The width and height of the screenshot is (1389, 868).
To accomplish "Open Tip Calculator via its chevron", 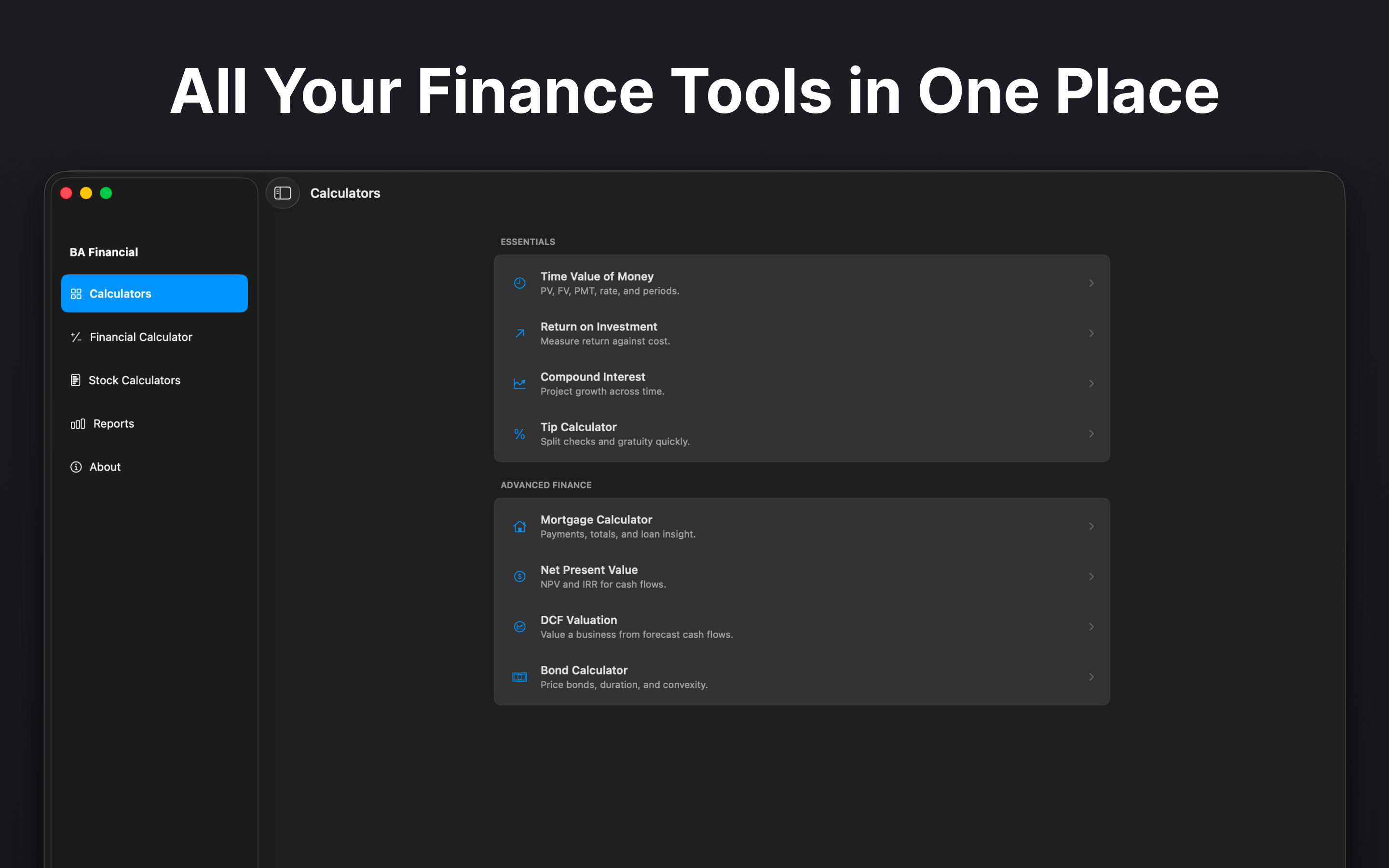I will point(1091,434).
